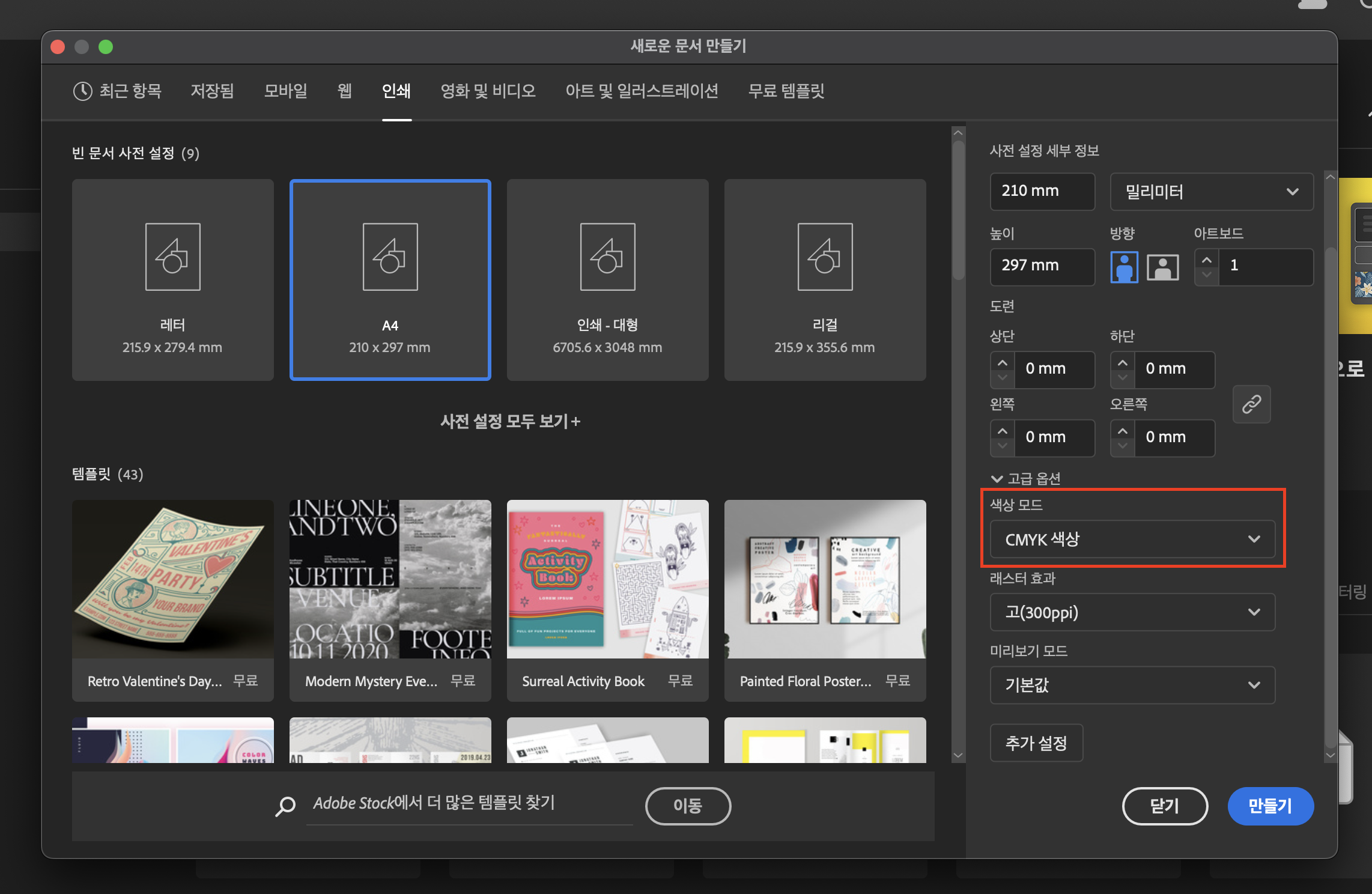Click the 사전 설정 모두 보기+ link
The width and height of the screenshot is (1372, 894).
pos(511,421)
